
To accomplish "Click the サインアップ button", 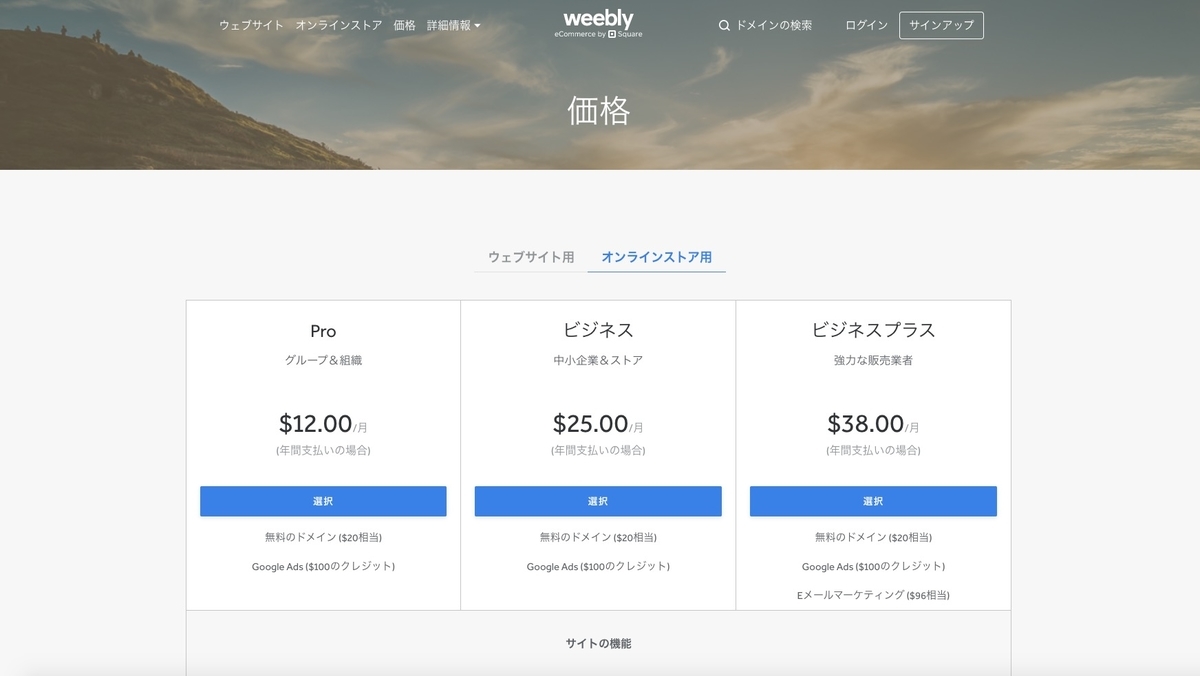I will click(x=941, y=25).
